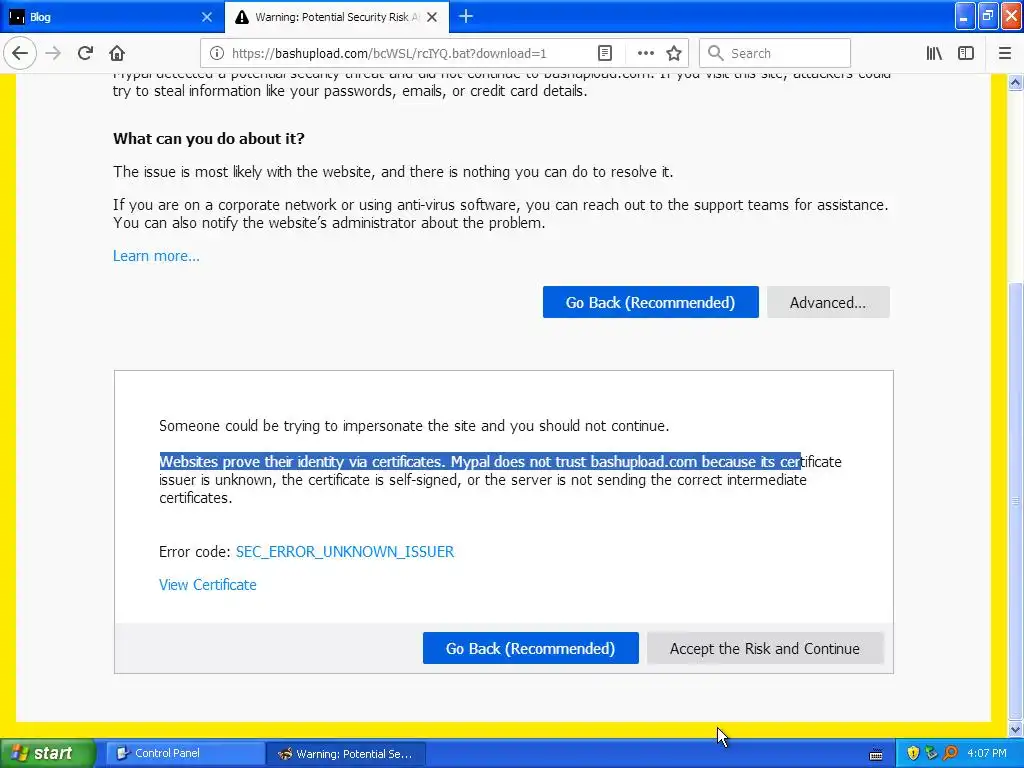Click Accept the Risk and Continue

pyautogui.click(x=765, y=648)
